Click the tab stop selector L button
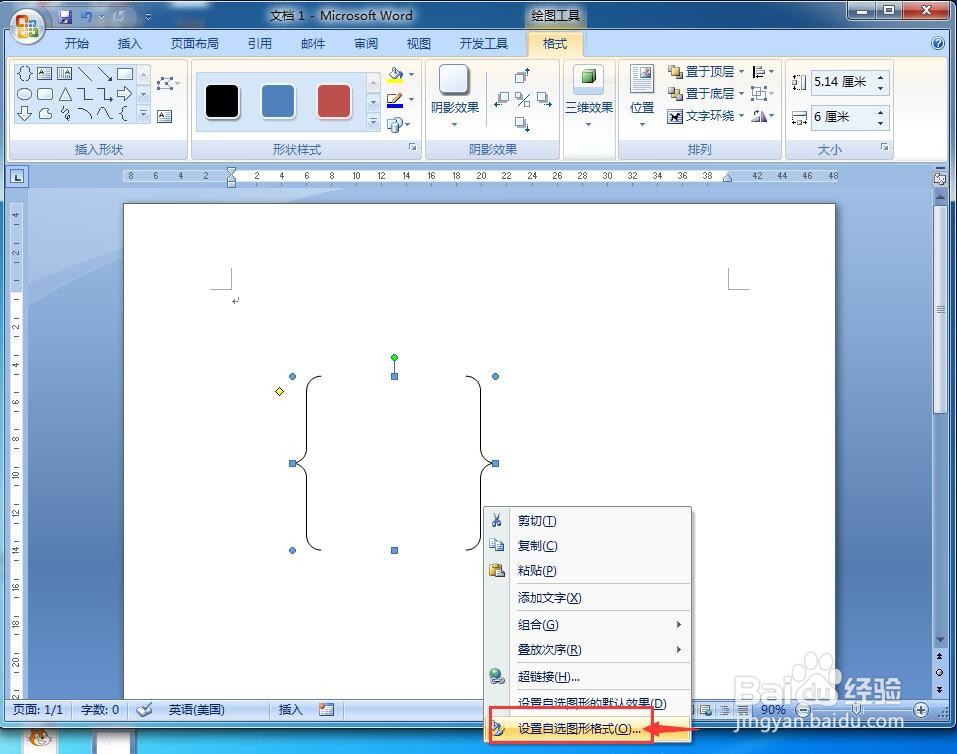Image resolution: width=957 pixels, height=754 pixels. pos(17,177)
